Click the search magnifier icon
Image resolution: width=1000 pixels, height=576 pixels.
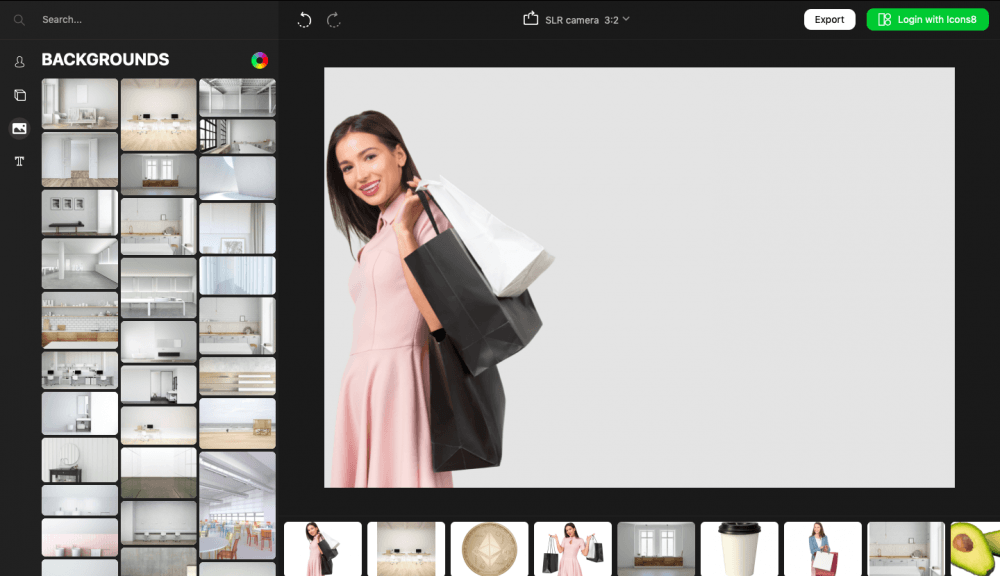19,20
